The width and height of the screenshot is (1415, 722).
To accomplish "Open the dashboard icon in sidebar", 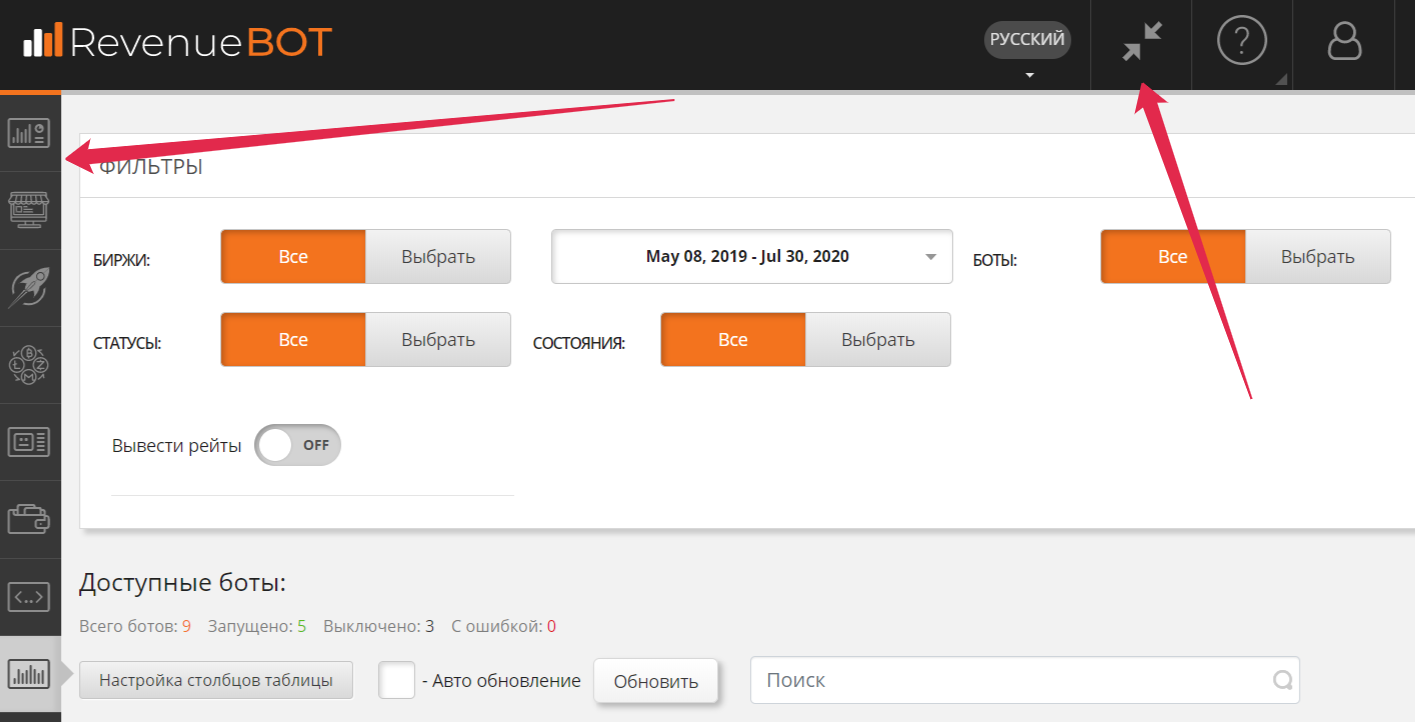I will pyautogui.click(x=29, y=132).
